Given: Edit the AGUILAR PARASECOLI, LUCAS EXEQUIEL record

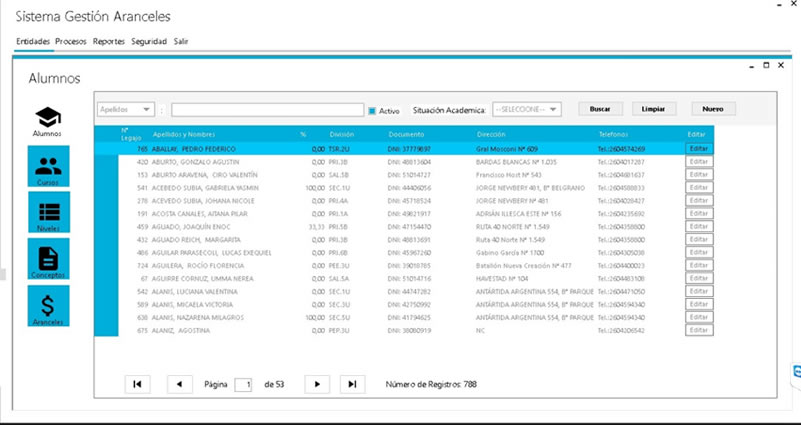Looking at the screenshot, I should click(699, 252).
